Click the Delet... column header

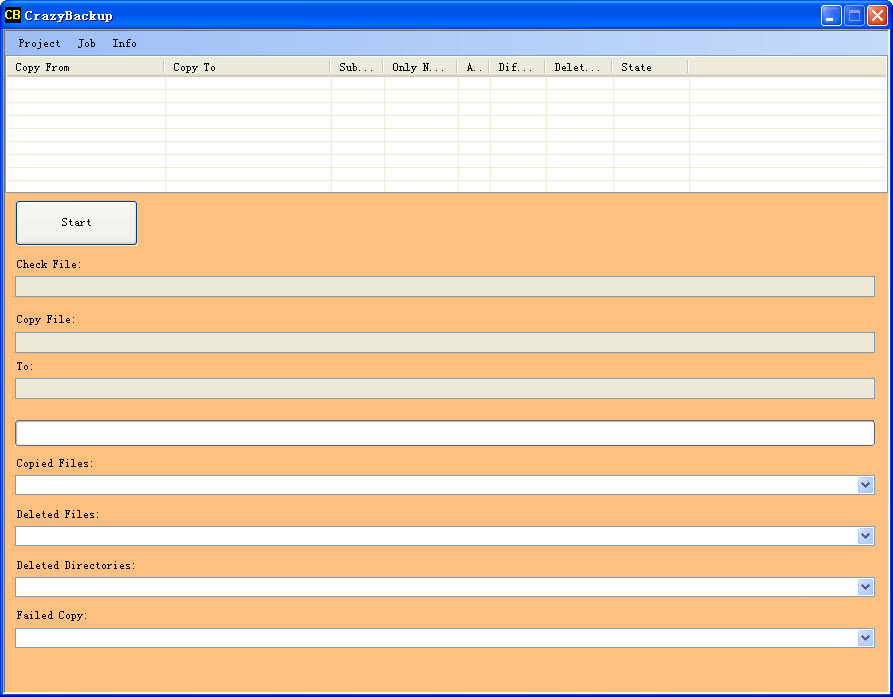click(578, 67)
